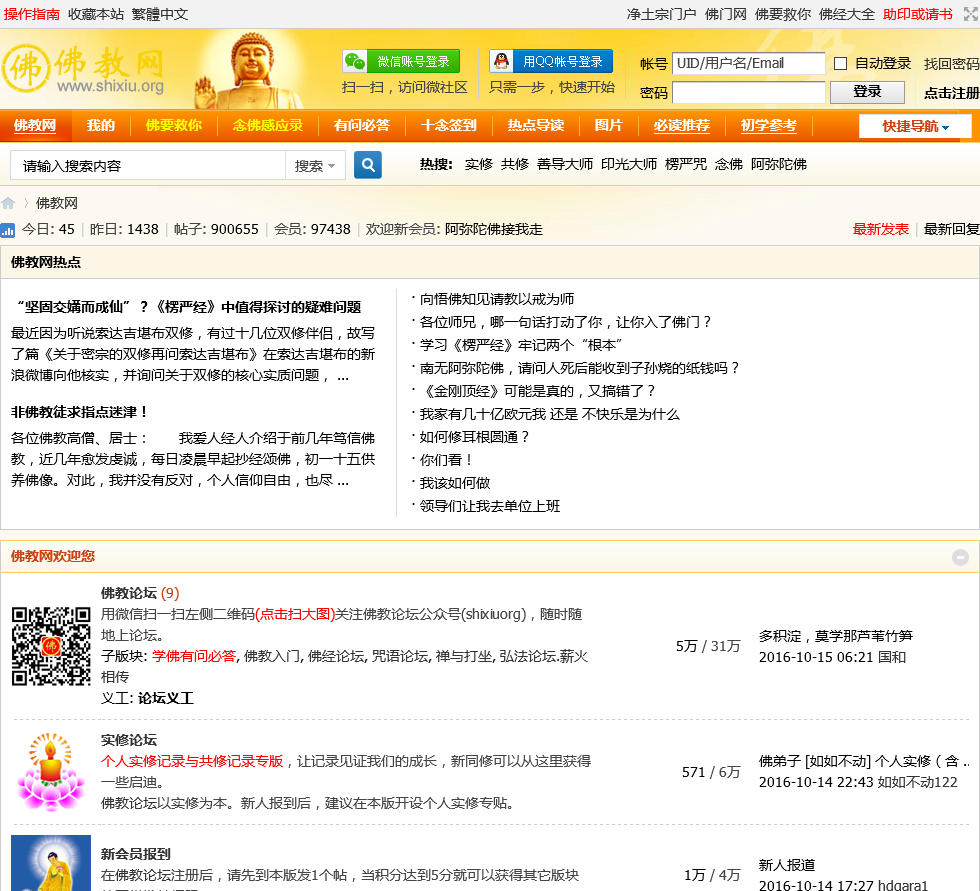Click the home icon in breadcrumb
The width and height of the screenshot is (980, 891).
[8, 203]
